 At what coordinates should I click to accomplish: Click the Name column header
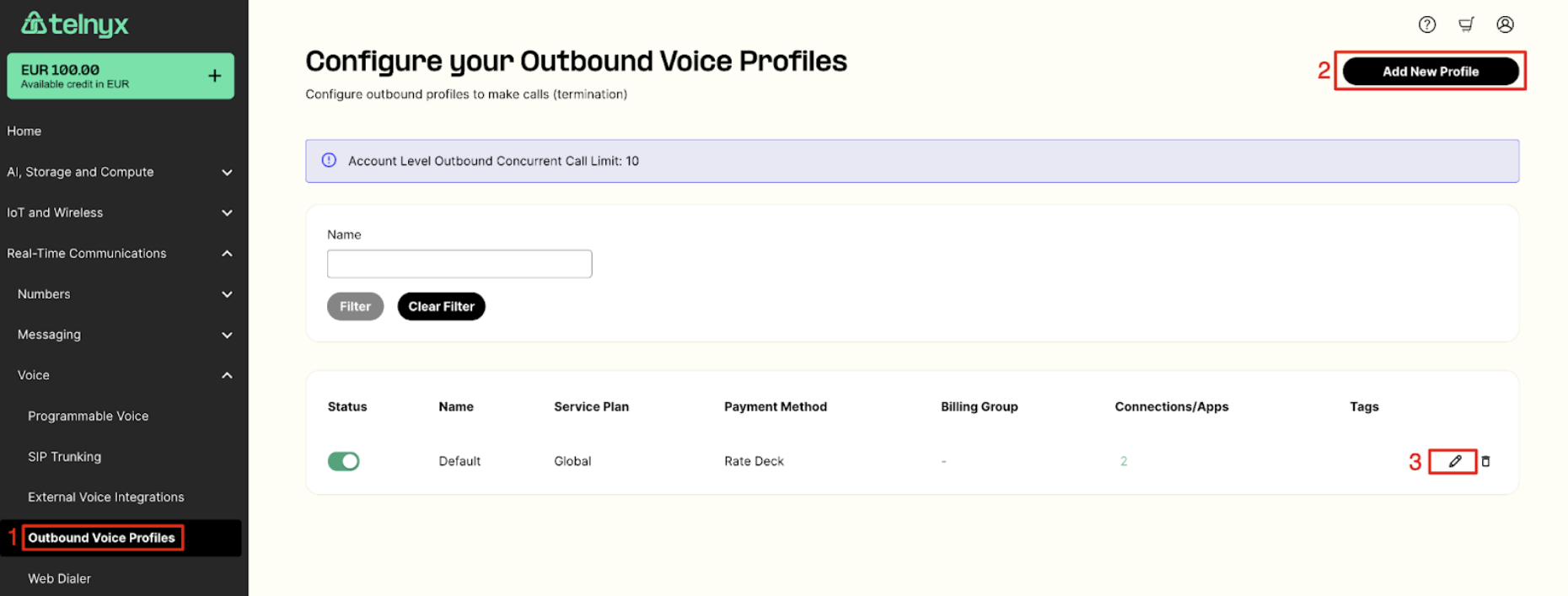tap(456, 406)
